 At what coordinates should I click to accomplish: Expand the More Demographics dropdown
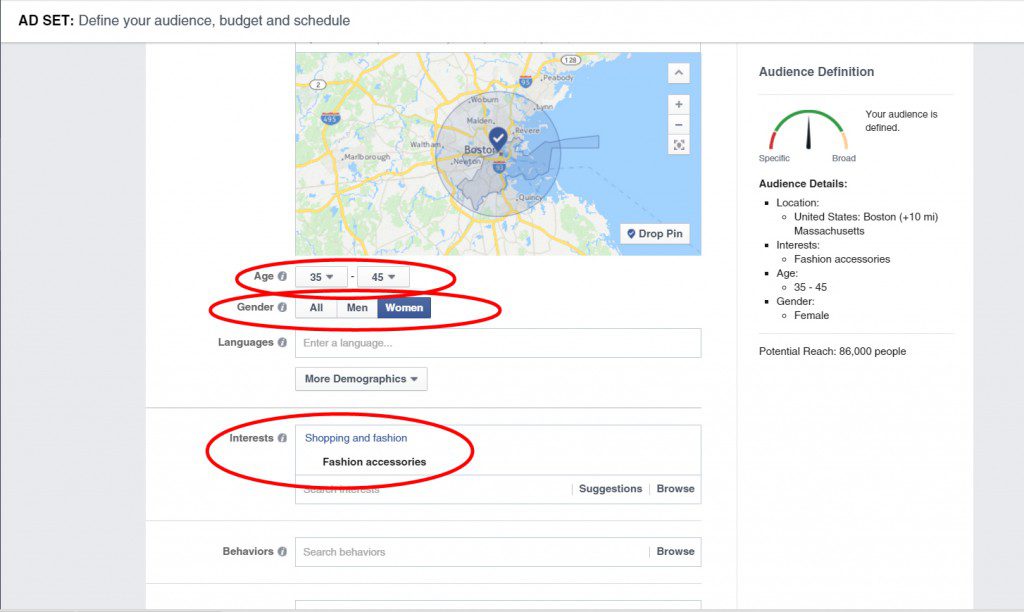(361, 379)
